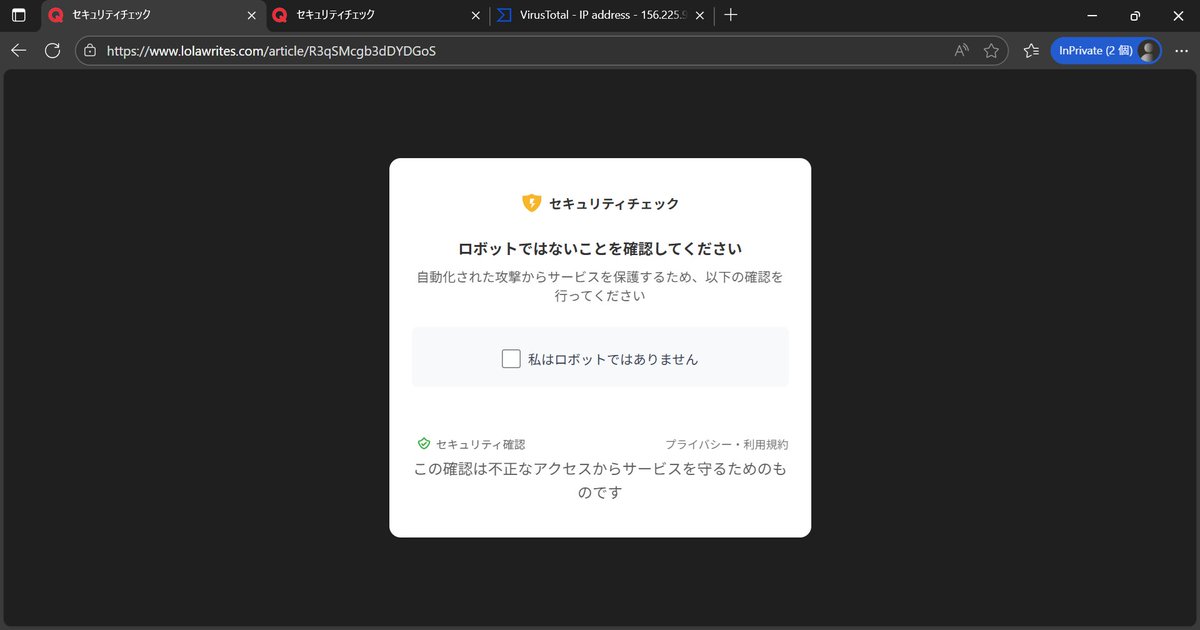Open a new tab with the plus button

(x=731, y=15)
